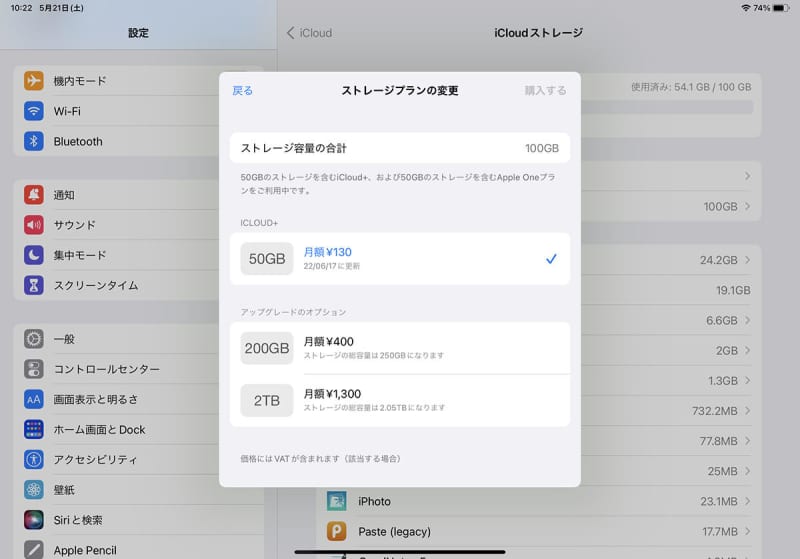Open the 2GB storage item chevron
This screenshot has width=800, height=559.
pos(747,350)
